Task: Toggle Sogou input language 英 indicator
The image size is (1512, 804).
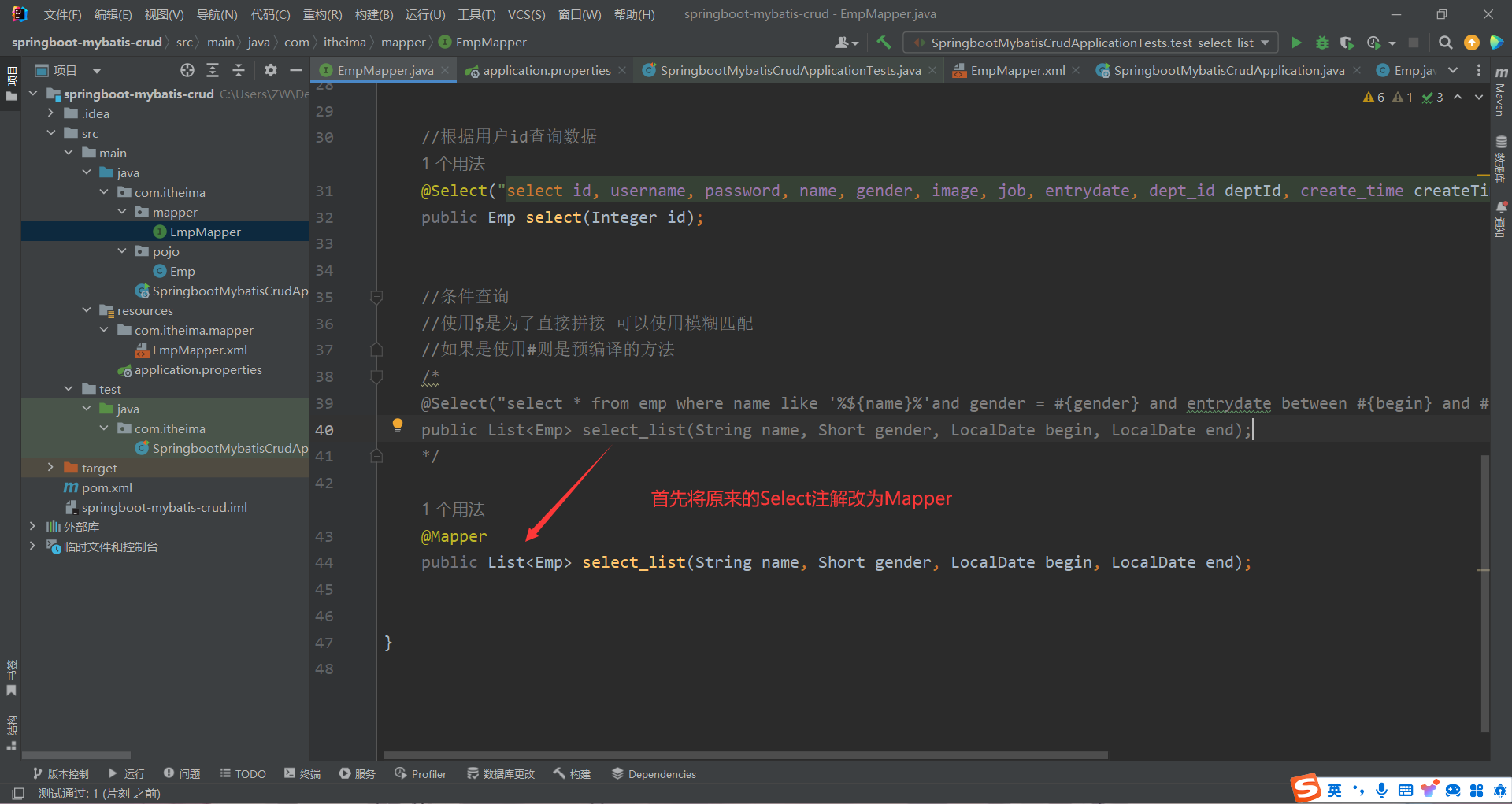Action: (1334, 790)
